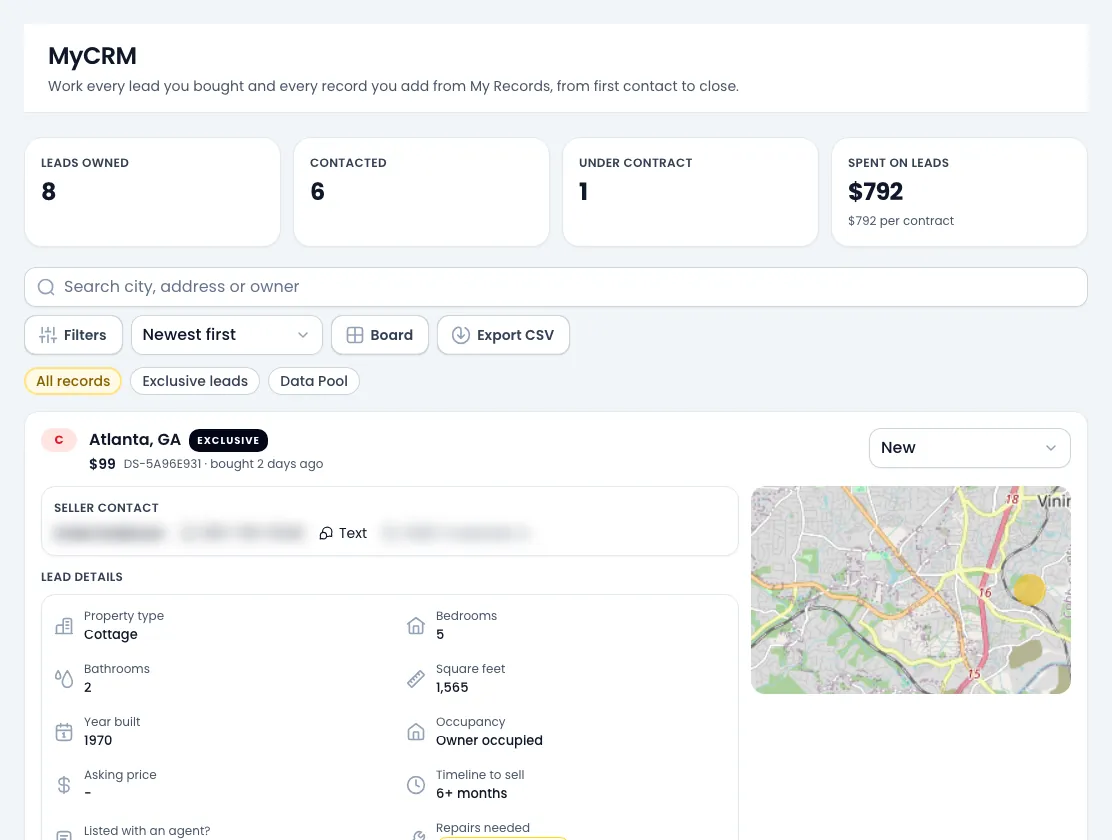
Task: Click the Export CSV download icon
Action: 461,335
